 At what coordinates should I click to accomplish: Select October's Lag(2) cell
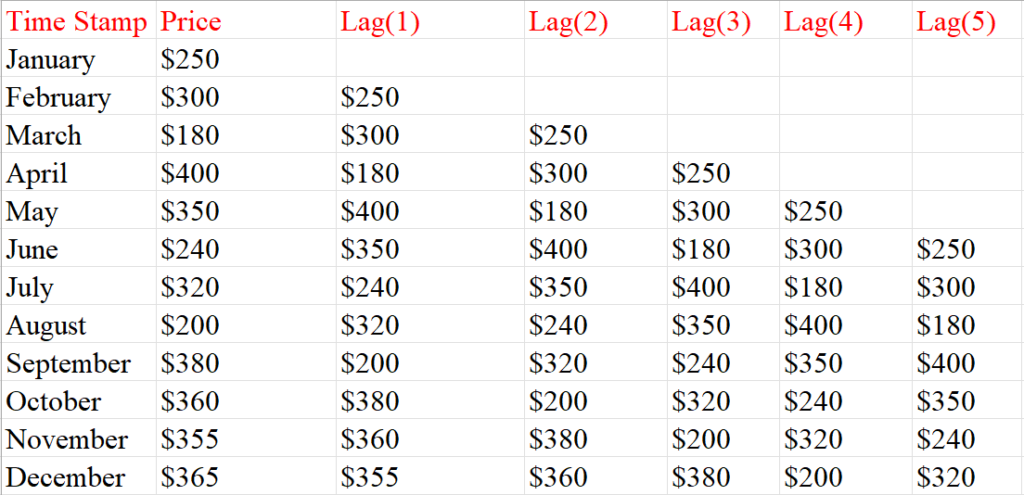pyautogui.click(x=558, y=402)
